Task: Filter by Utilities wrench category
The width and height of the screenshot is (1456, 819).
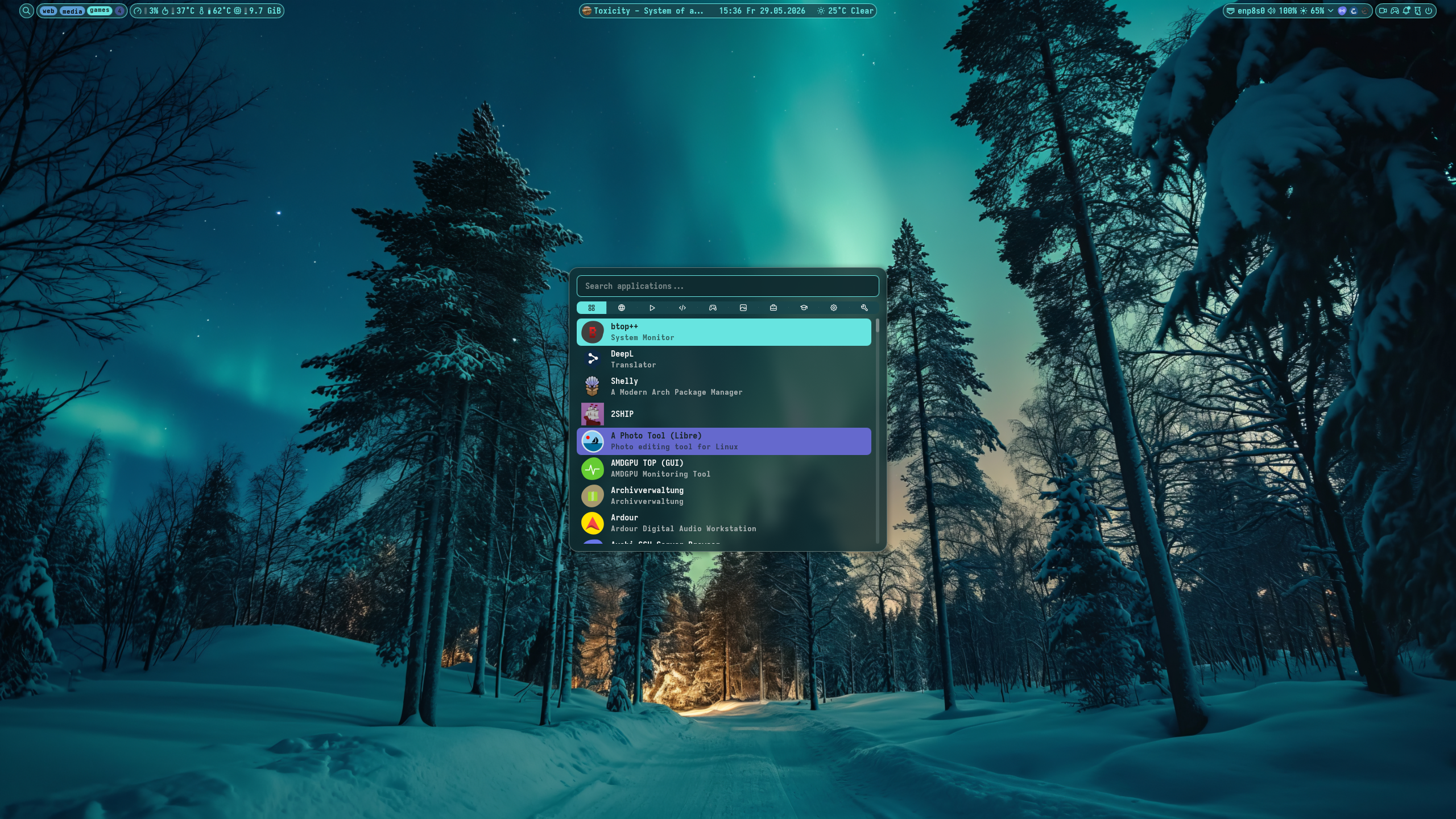Action: point(864,308)
